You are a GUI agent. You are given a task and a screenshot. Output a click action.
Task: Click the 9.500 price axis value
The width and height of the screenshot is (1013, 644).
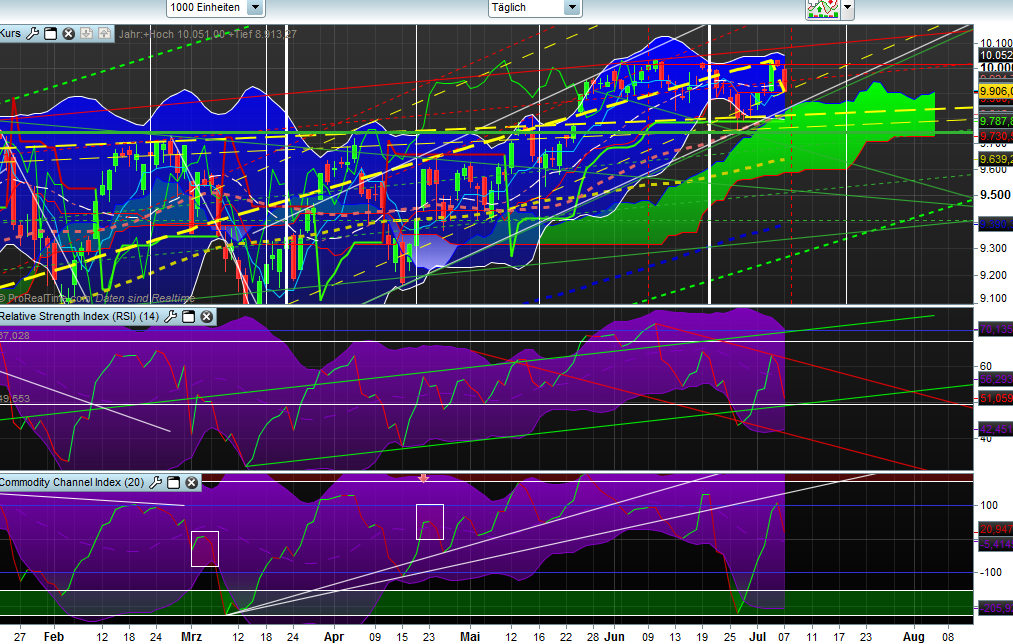pyautogui.click(x=995, y=195)
